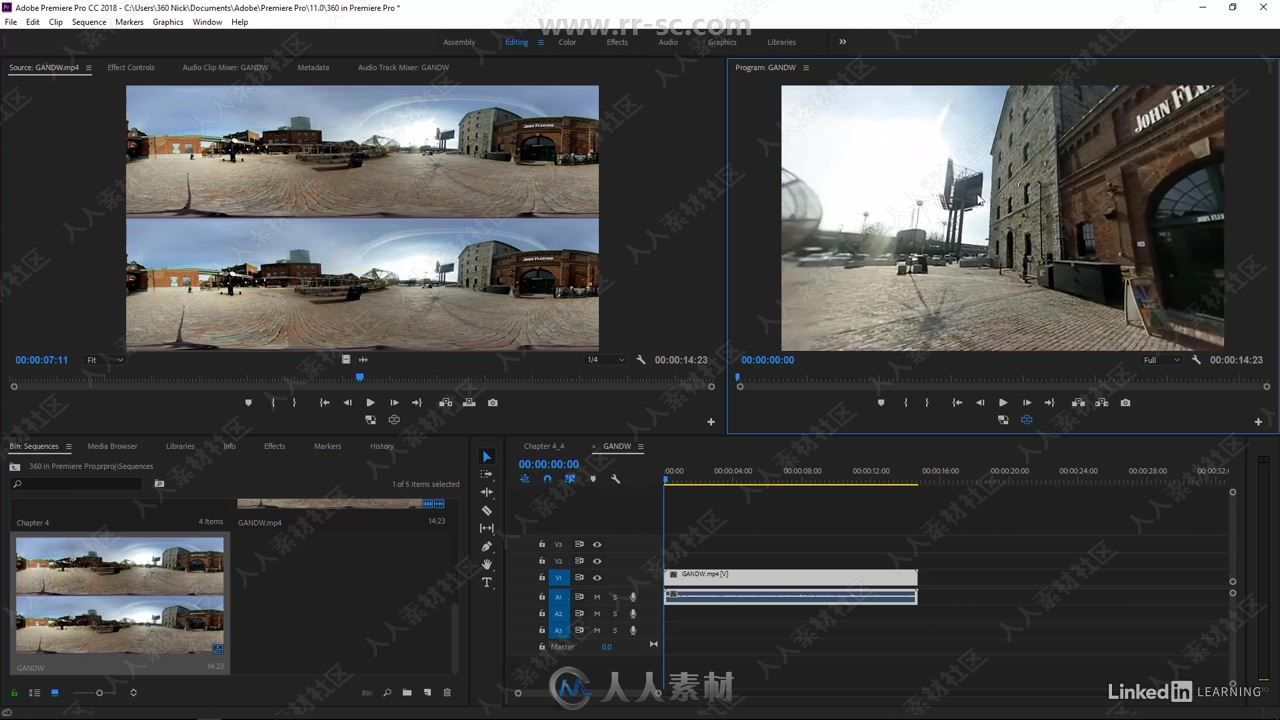Open GANDW timeline panel menu
This screenshot has width=1280, height=720.
coord(640,446)
